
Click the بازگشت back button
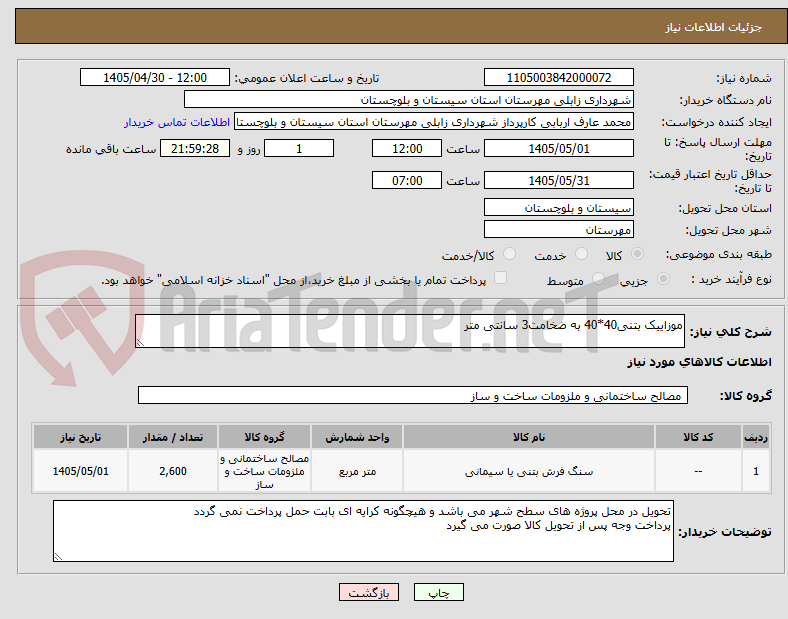369,592
